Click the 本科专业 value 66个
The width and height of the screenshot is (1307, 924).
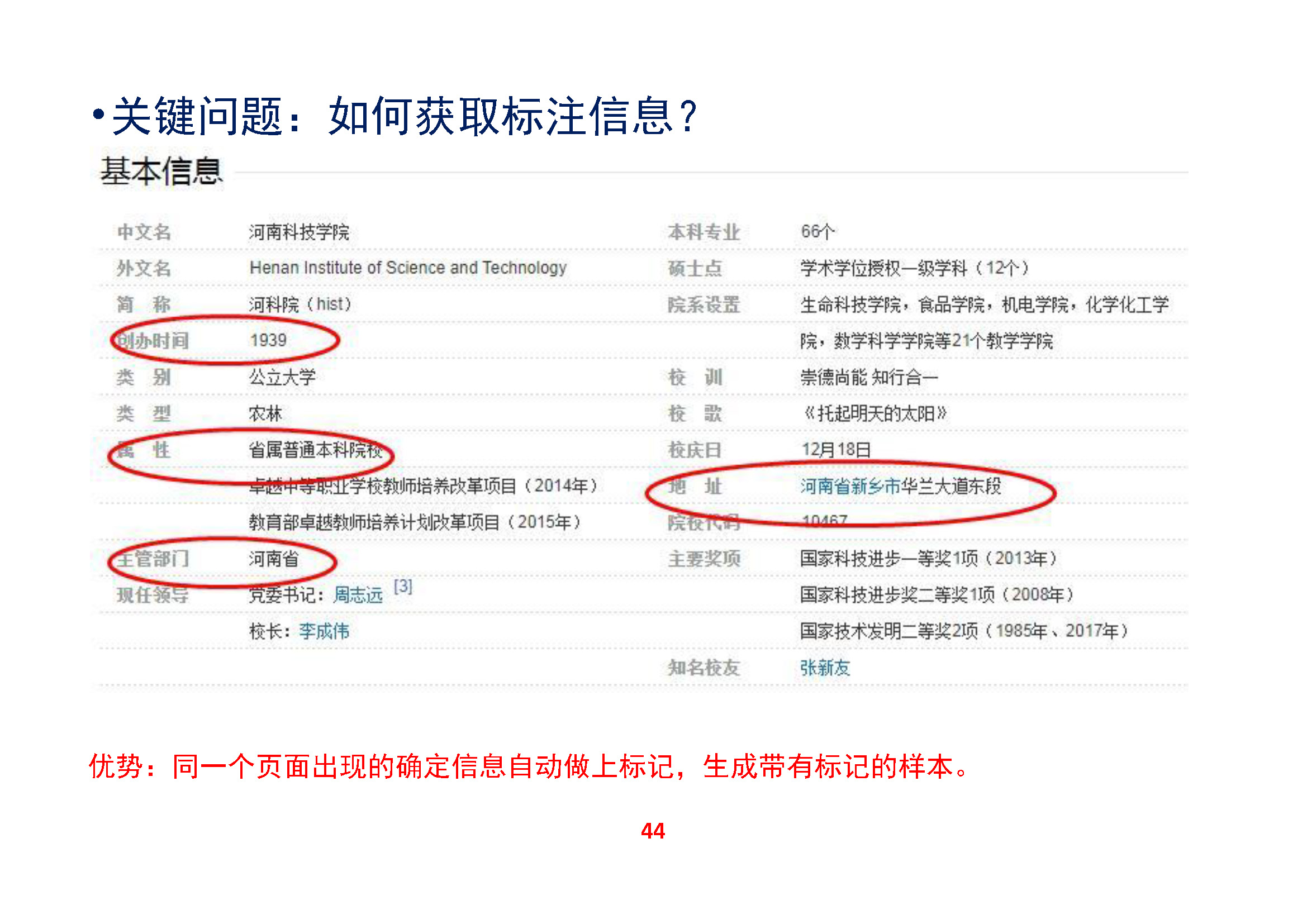click(818, 232)
